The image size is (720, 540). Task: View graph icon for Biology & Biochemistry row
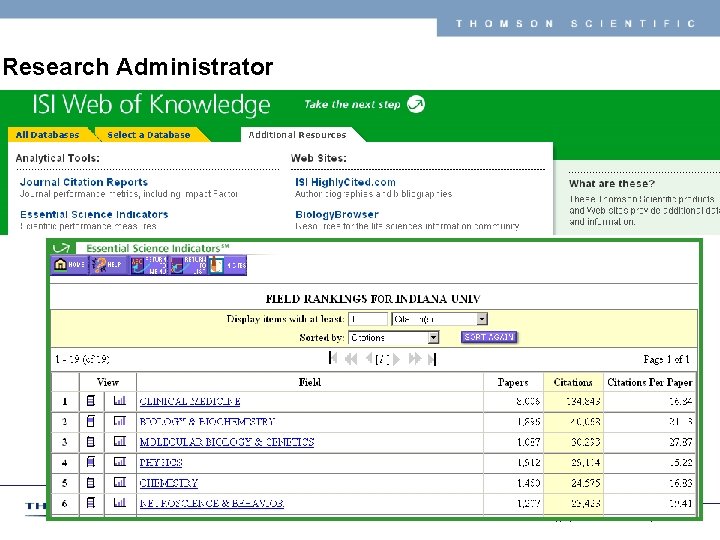tap(119, 421)
